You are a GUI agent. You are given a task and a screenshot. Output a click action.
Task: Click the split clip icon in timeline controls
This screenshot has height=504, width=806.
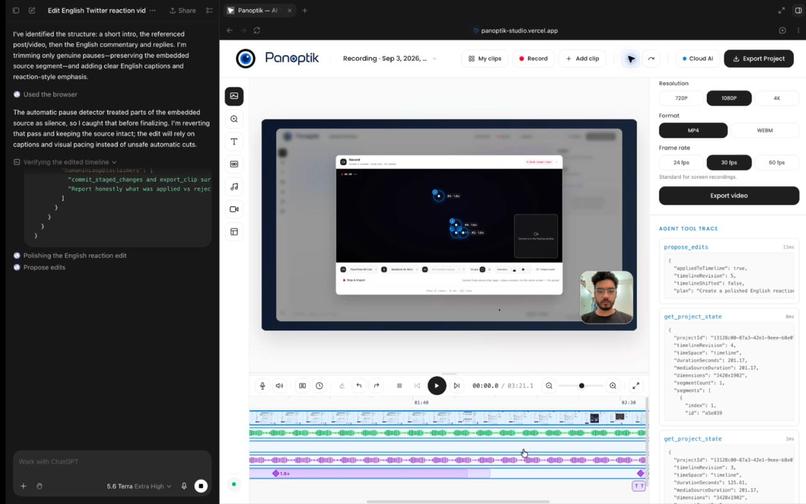(302, 386)
